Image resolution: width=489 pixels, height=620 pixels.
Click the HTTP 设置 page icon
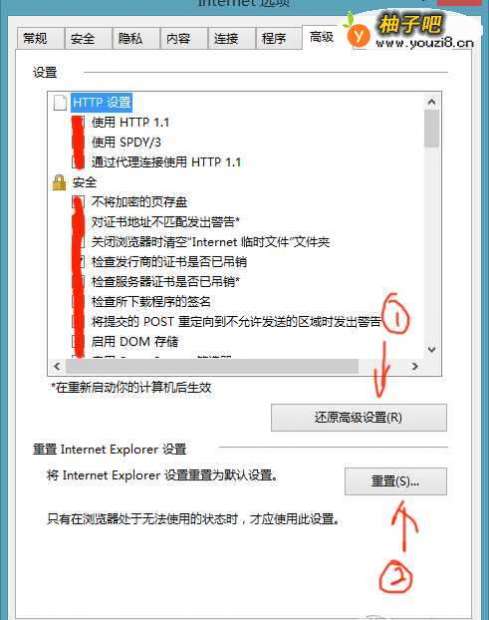[60, 103]
